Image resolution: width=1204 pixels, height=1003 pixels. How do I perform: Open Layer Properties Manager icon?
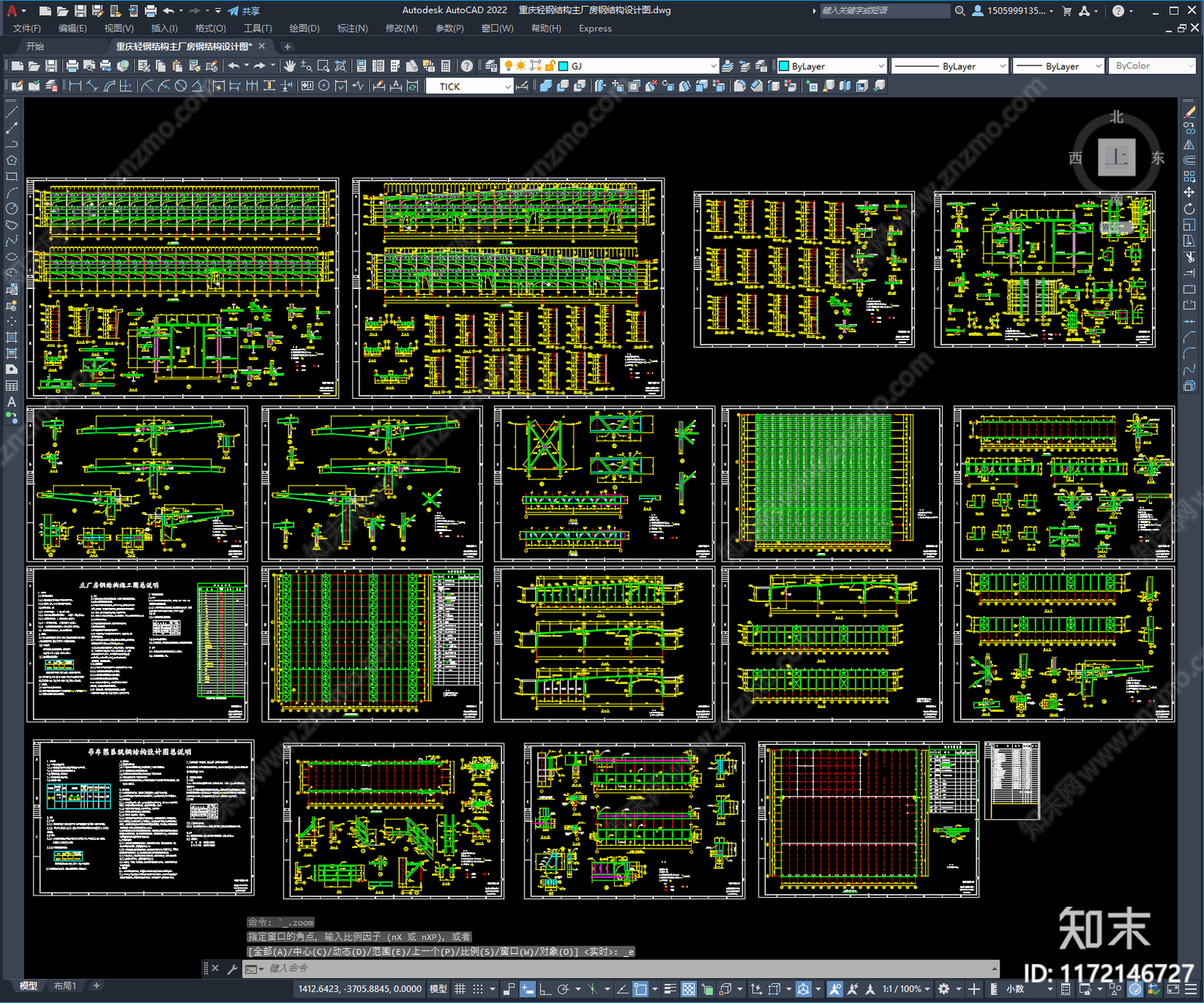click(x=491, y=66)
